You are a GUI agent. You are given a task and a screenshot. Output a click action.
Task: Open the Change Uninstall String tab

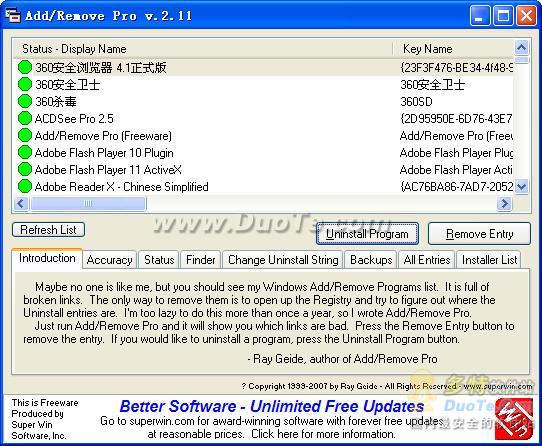point(283,260)
